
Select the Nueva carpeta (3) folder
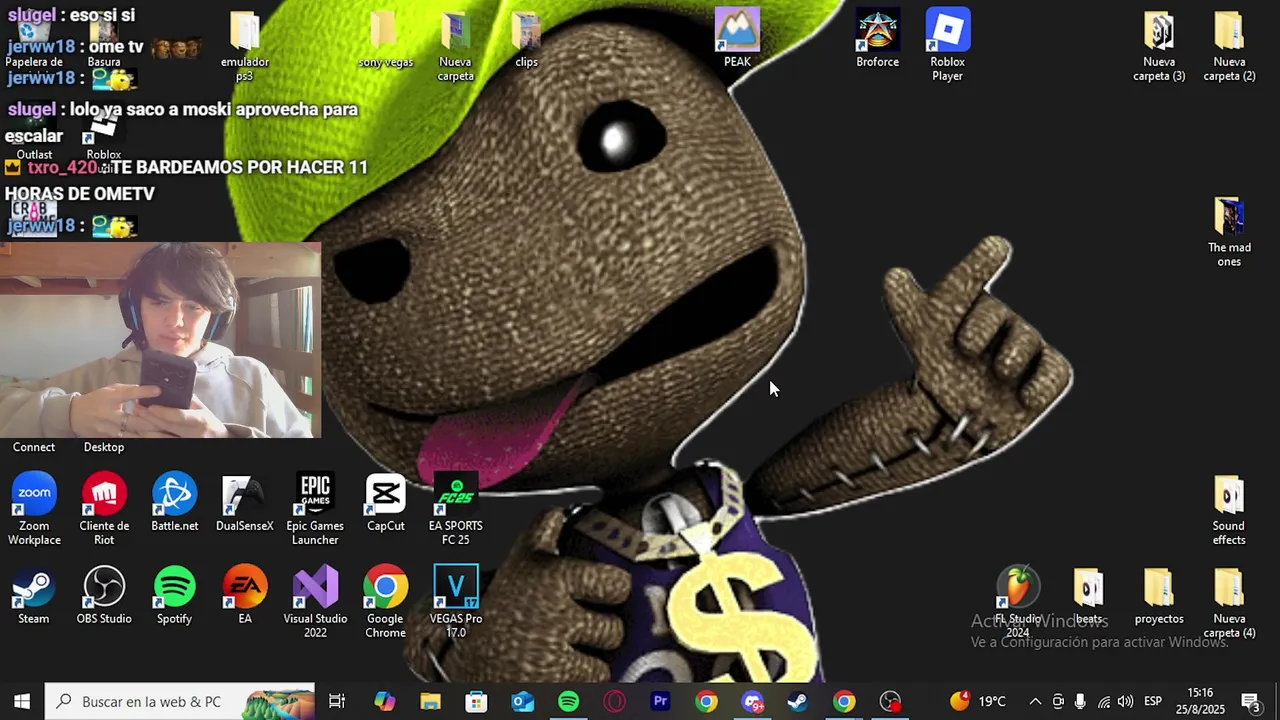click(1159, 44)
